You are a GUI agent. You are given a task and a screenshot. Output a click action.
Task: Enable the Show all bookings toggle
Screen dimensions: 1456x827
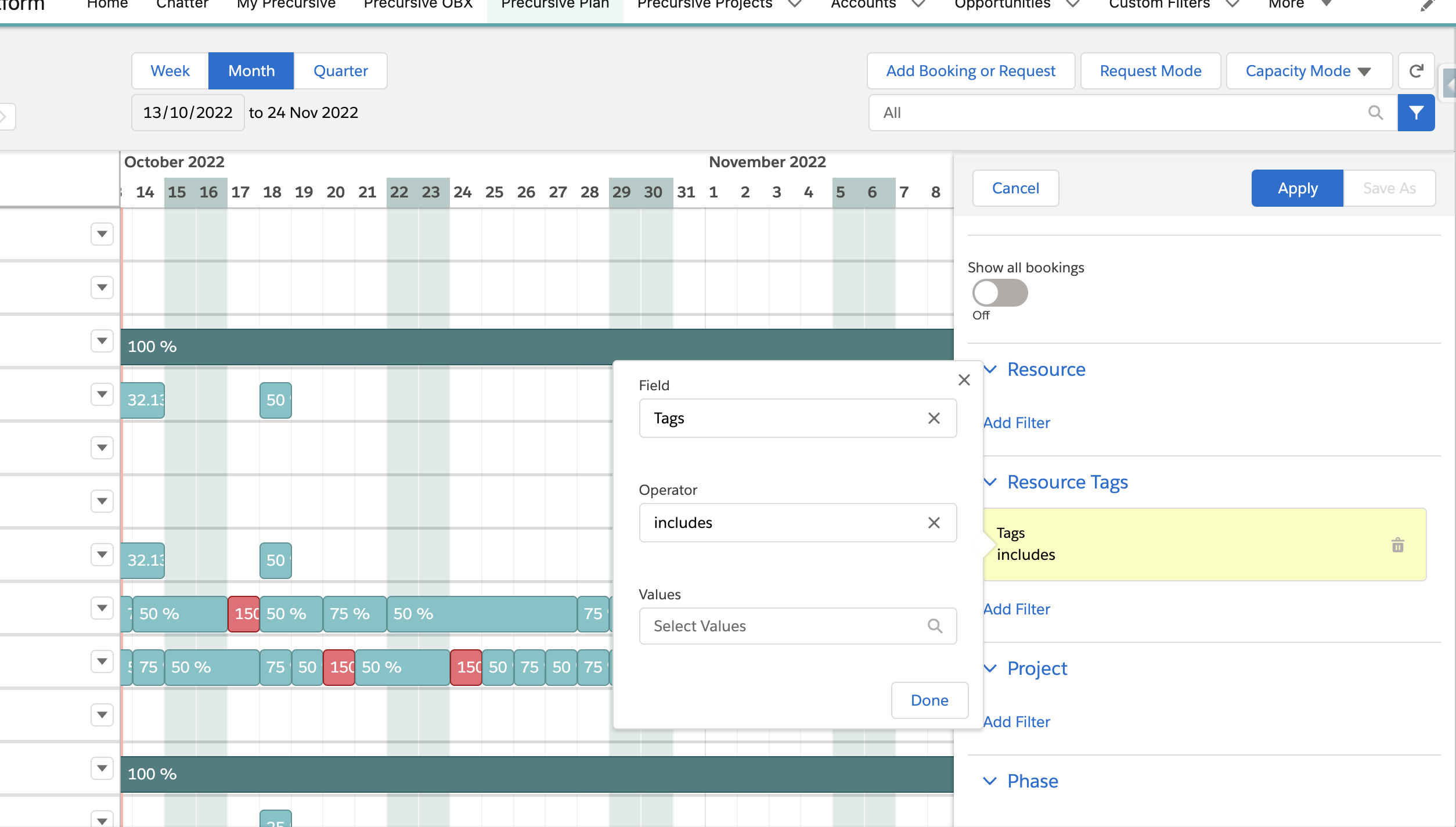point(1000,293)
